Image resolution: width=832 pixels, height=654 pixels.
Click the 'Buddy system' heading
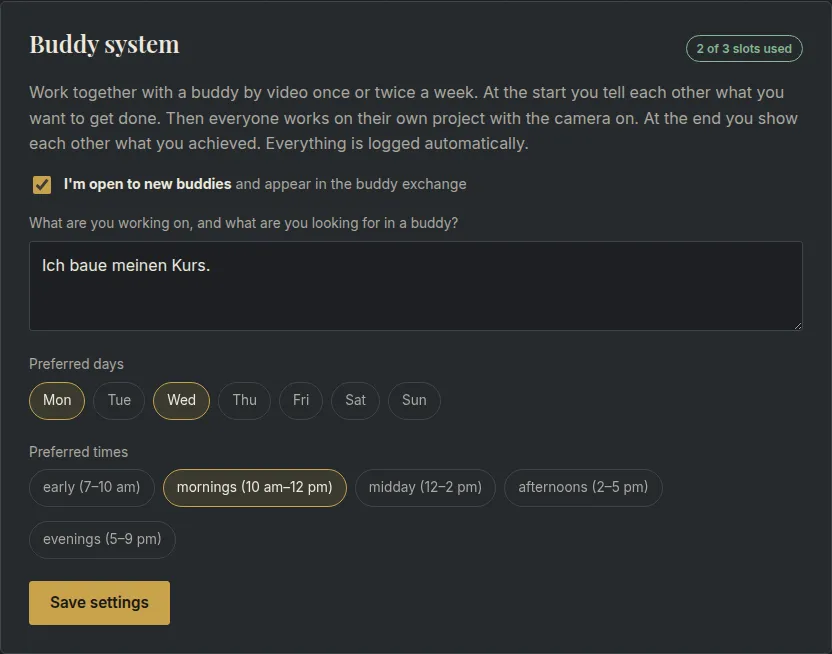tap(105, 45)
